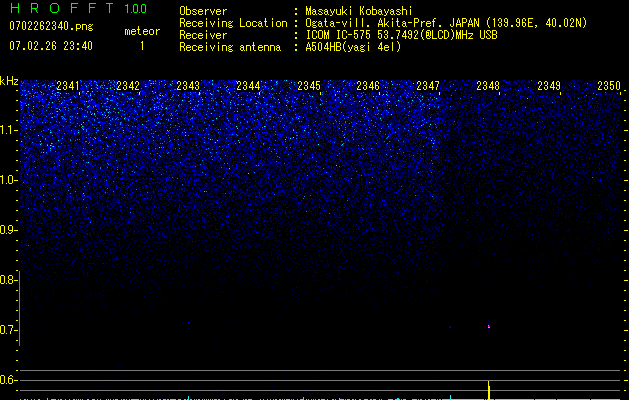
Task: Click the Observer field label
Action: (x=203, y=11)
